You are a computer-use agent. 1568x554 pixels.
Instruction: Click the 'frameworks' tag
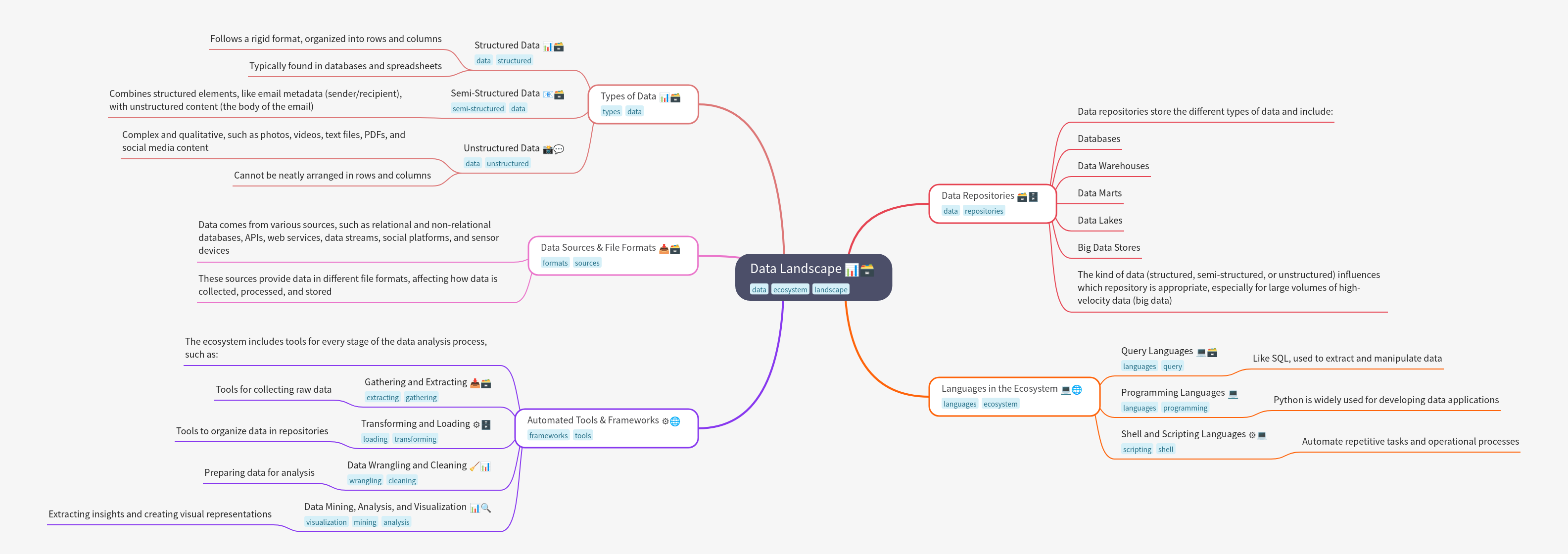pos(548,435)
